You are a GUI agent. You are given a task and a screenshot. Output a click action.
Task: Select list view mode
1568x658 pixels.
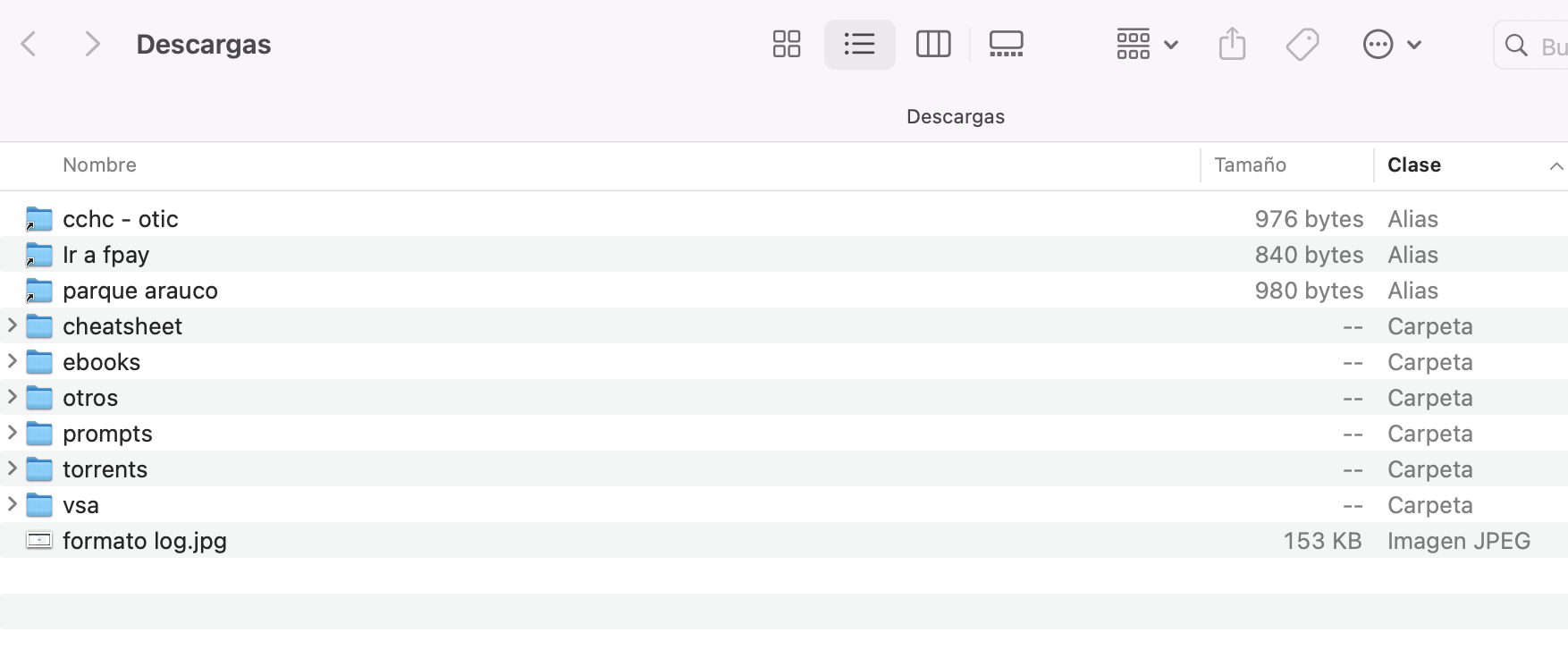point(859,44)
